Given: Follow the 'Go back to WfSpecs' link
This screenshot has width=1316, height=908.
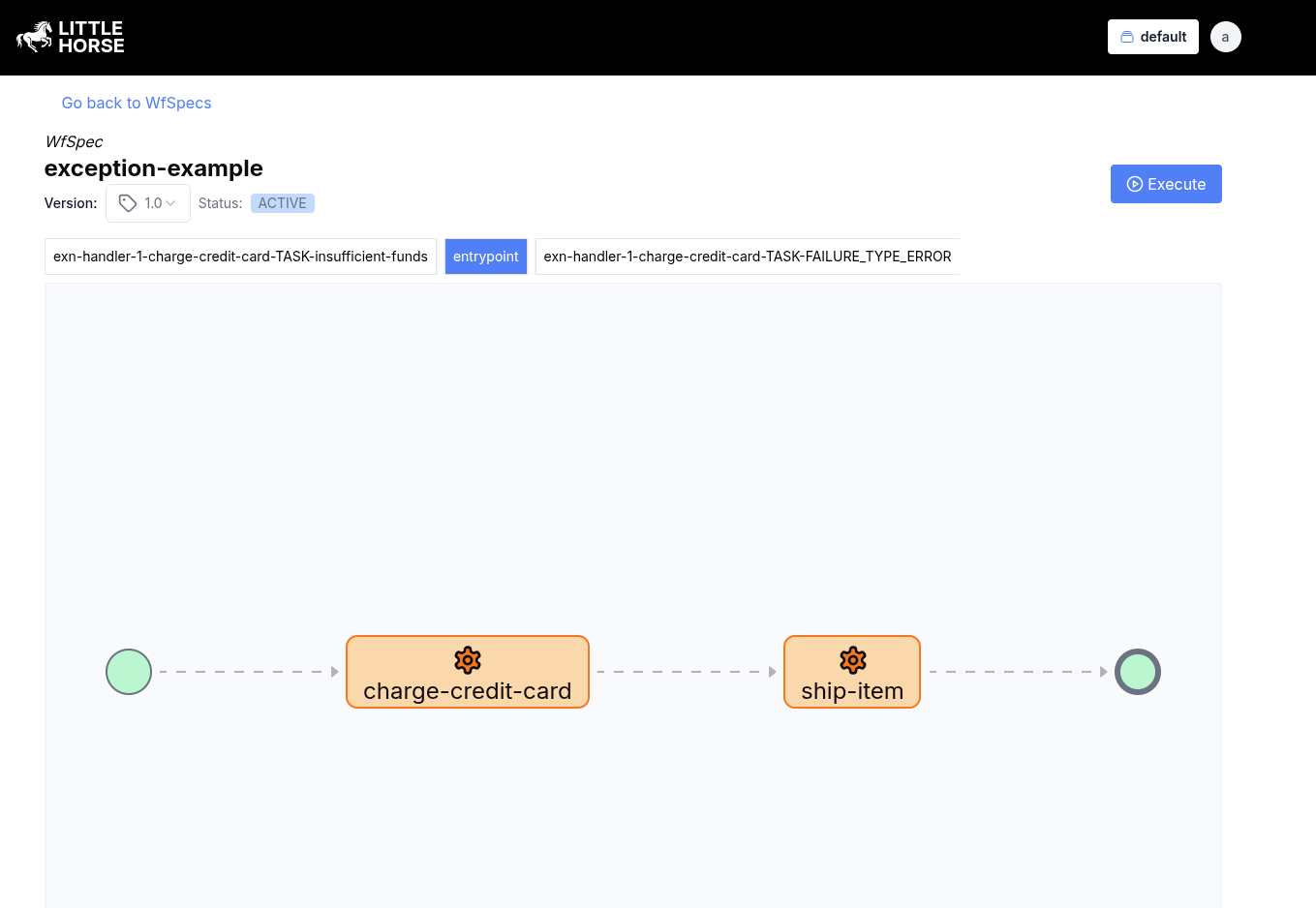Looking at the screenshot, I should click(x=136, y=103).
